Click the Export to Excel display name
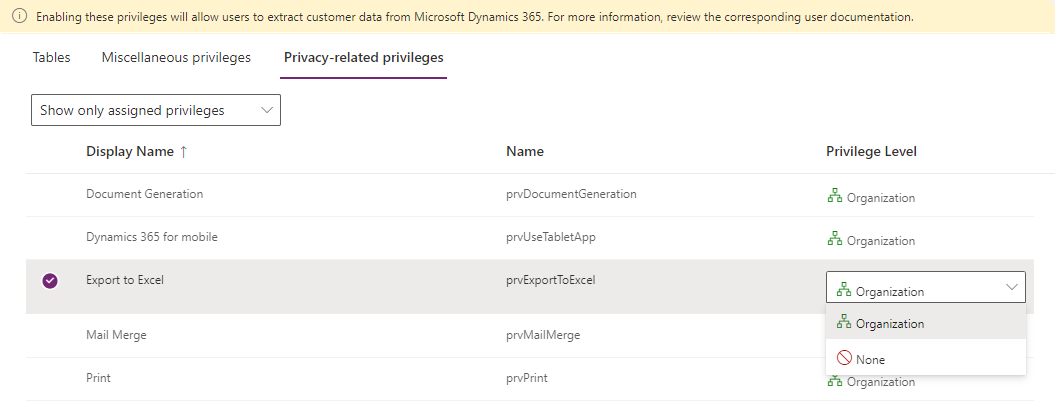This screenshot has height=405, width=1055. 124,280
